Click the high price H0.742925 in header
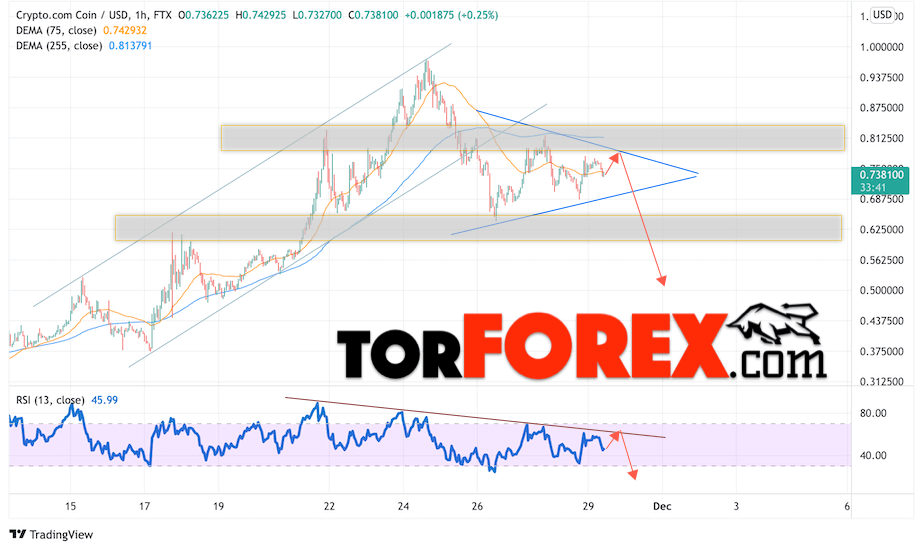Viewport: 923px width, 550px height. click(260, 15)
